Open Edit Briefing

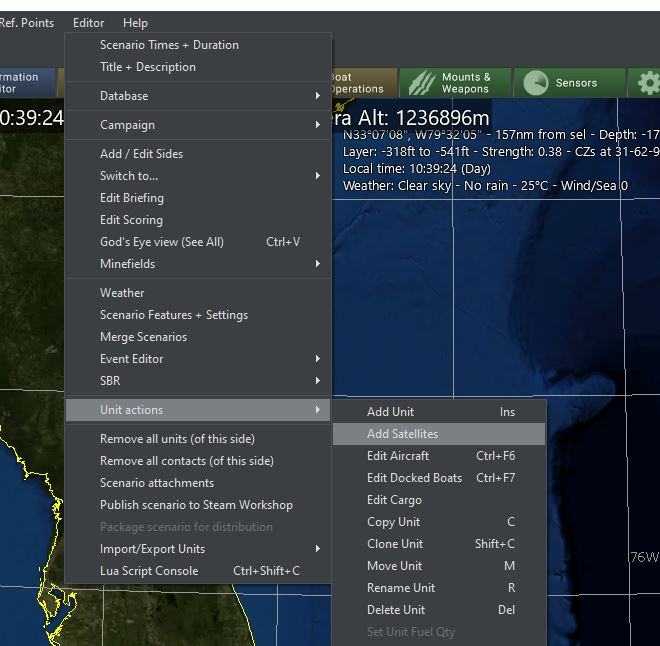(x=198, y=198)
